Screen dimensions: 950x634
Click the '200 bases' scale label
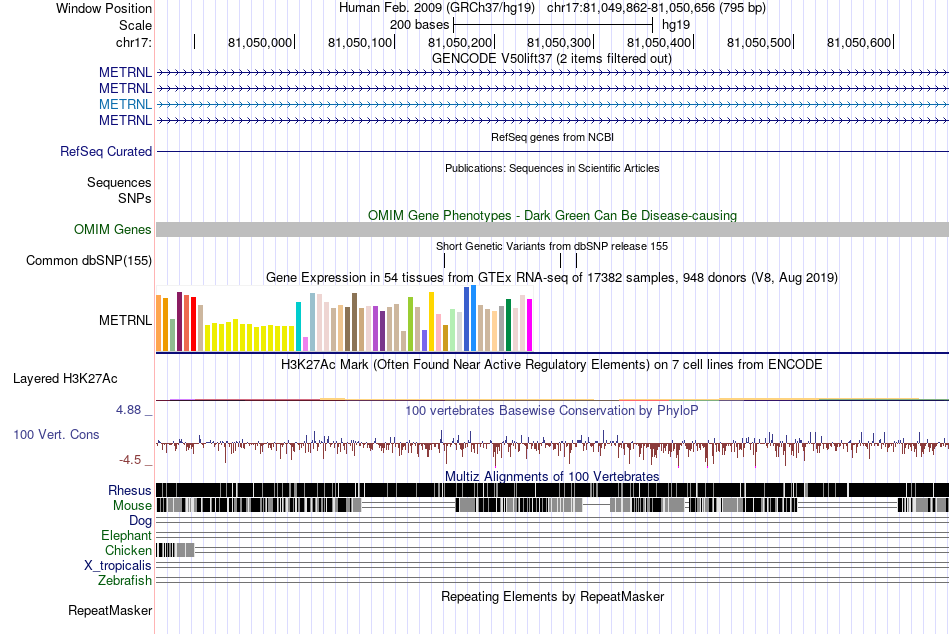pos(419,25)
